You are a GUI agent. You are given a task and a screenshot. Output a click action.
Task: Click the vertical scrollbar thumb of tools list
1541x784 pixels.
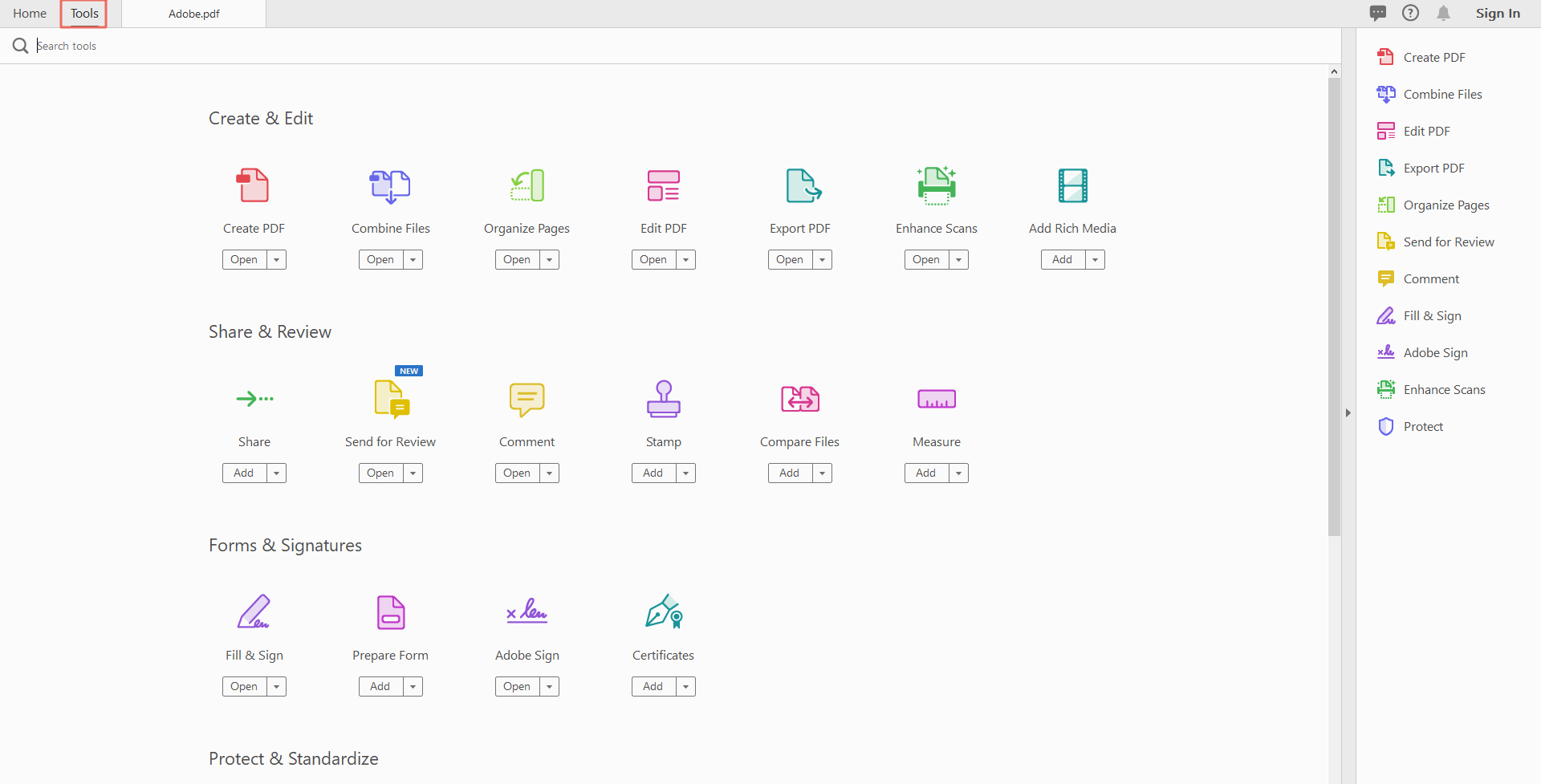[x=1334, y=307]
